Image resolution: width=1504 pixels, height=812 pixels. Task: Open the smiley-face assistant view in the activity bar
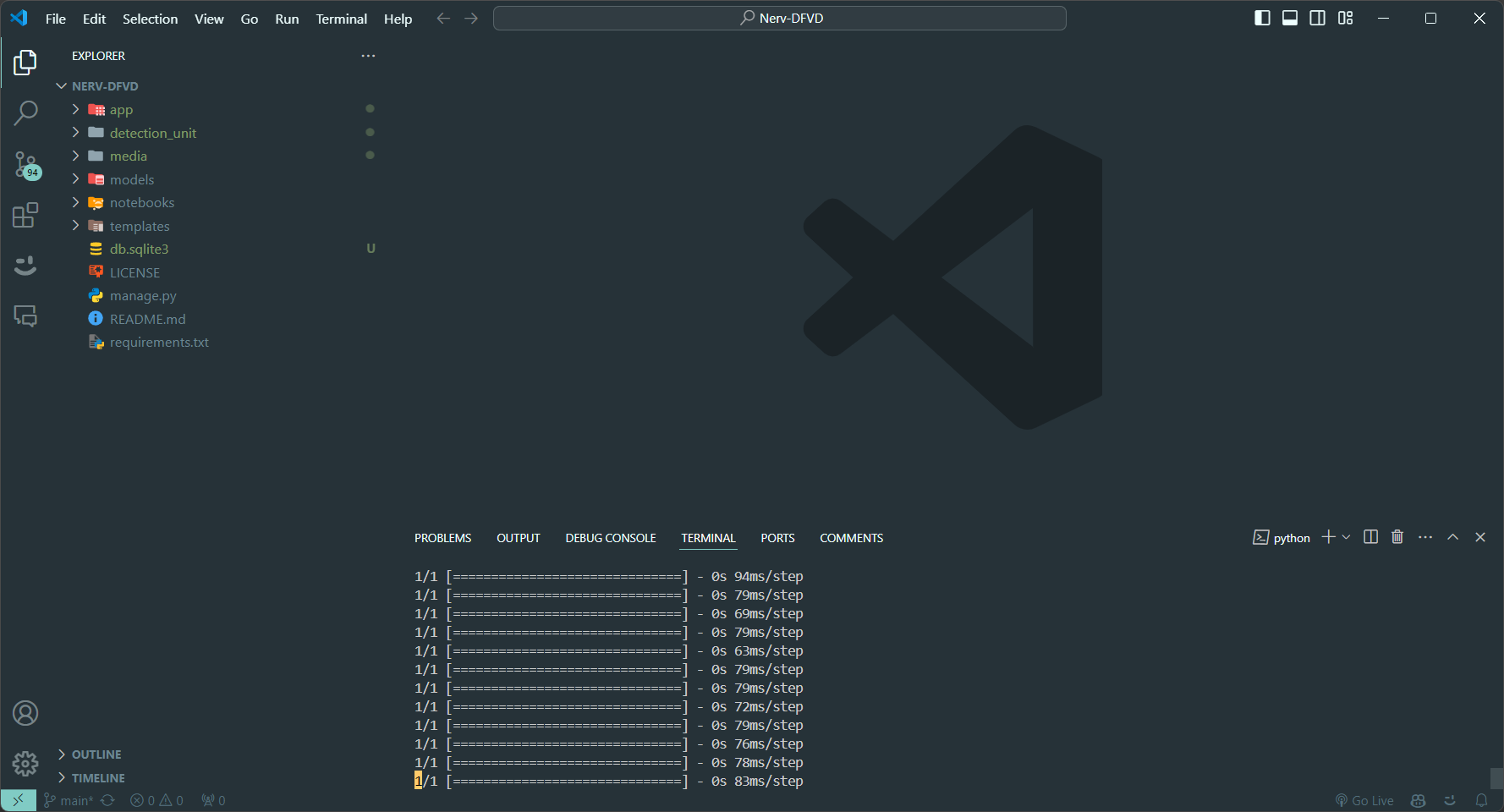click(25, 266)
